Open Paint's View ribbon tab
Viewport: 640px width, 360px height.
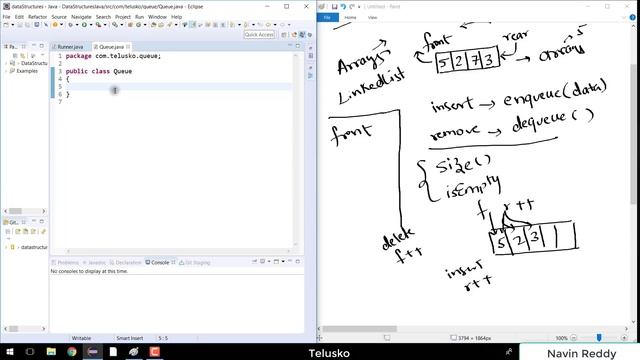click(x=372, y=18)
